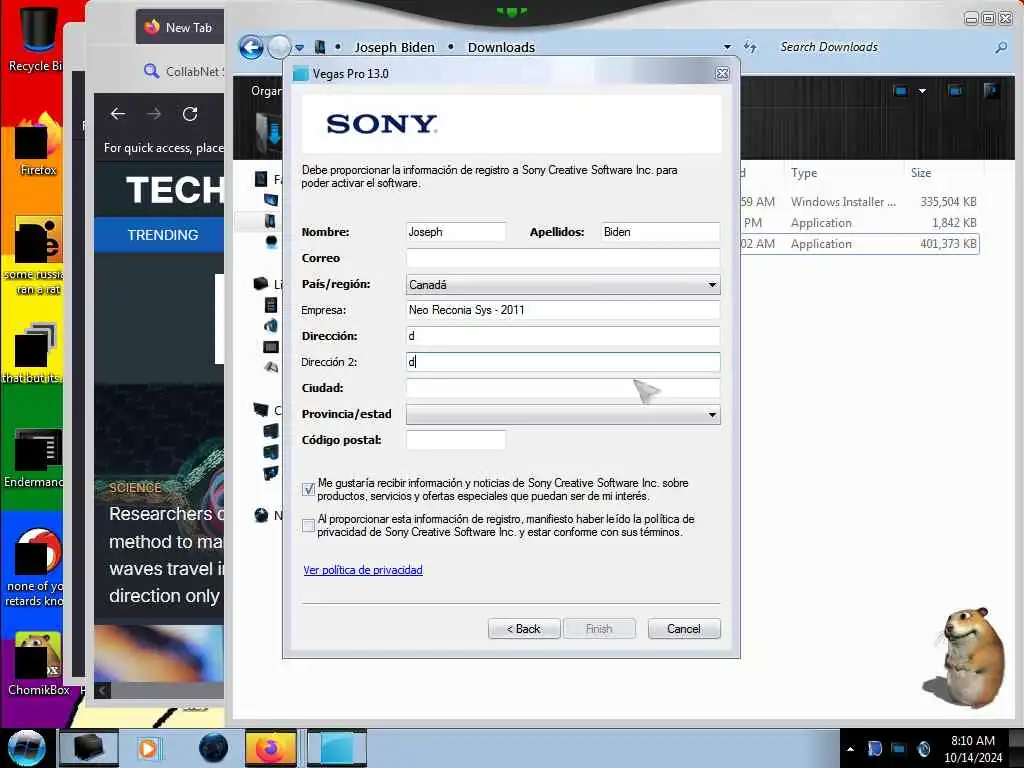The width and height of the screenshot is (1024, 768).
Task: Open the Recycle Bin desktop icon
Action: [x=37, y=37]
